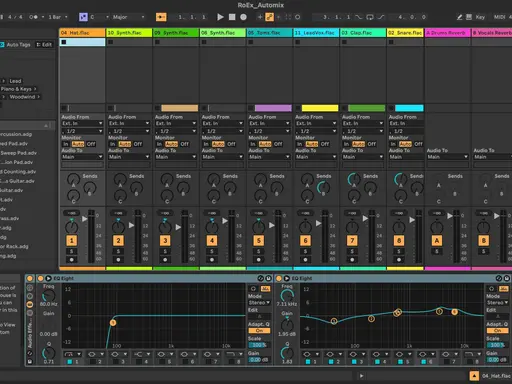This screenshot has width=512, height=384.
Task: Toggle spectrum analyzer on the first EQ Eight
Action: [x=265, y=289]
